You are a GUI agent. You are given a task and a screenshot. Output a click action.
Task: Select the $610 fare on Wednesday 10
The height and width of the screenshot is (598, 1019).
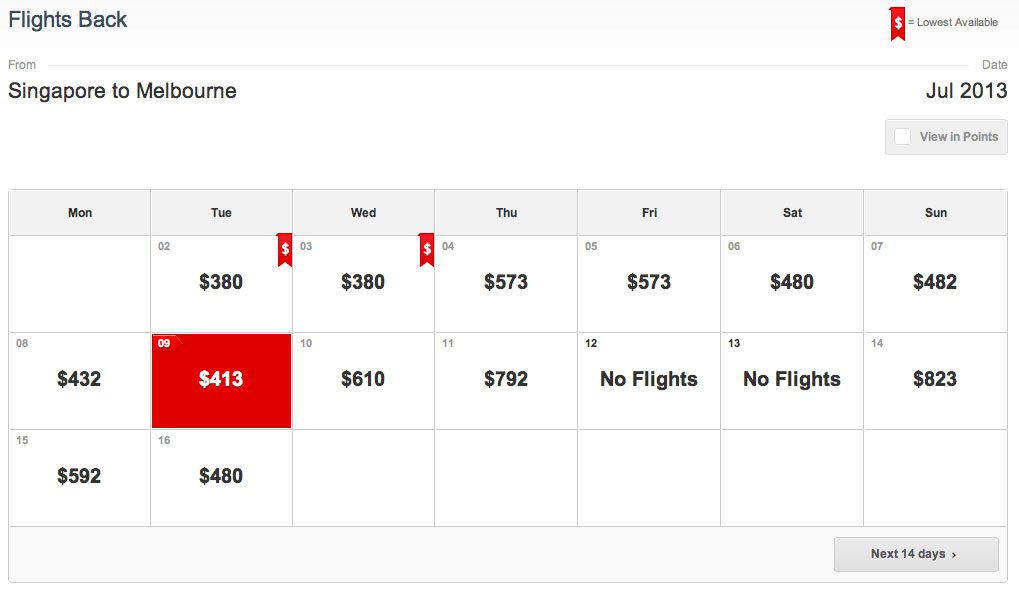[363, 379]
